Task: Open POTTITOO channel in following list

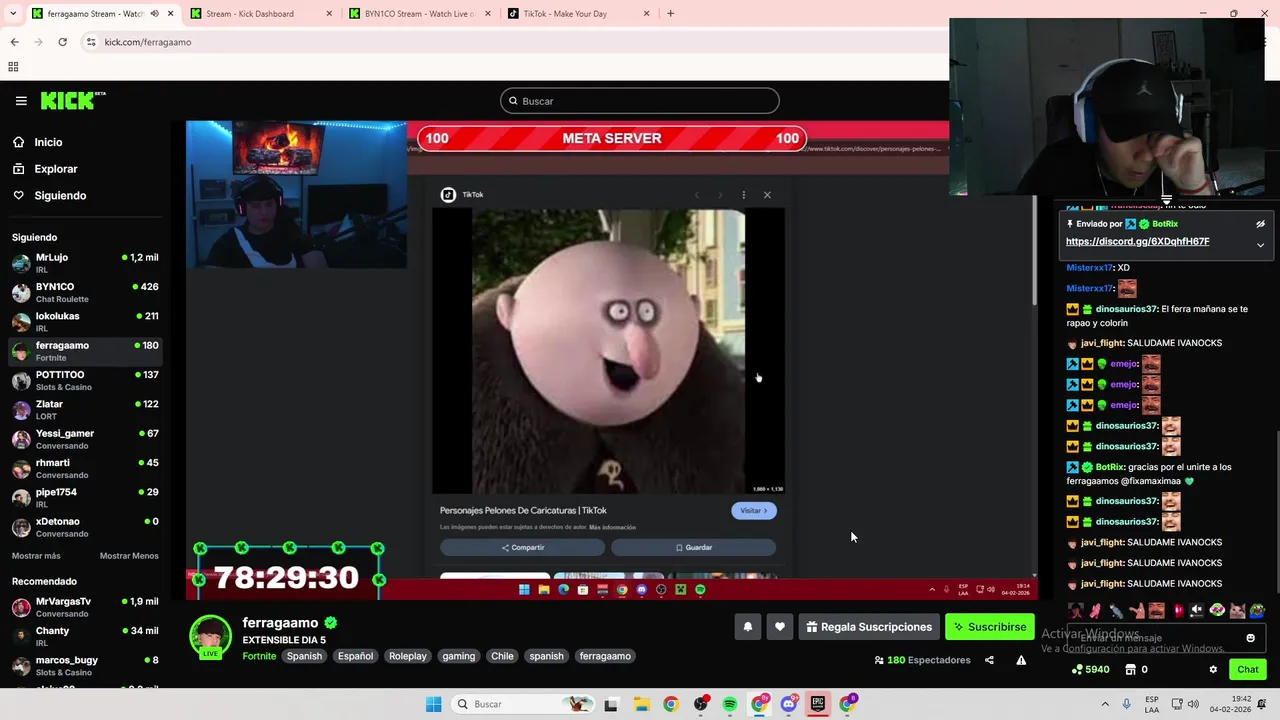Action: click(x=86, y=380)
